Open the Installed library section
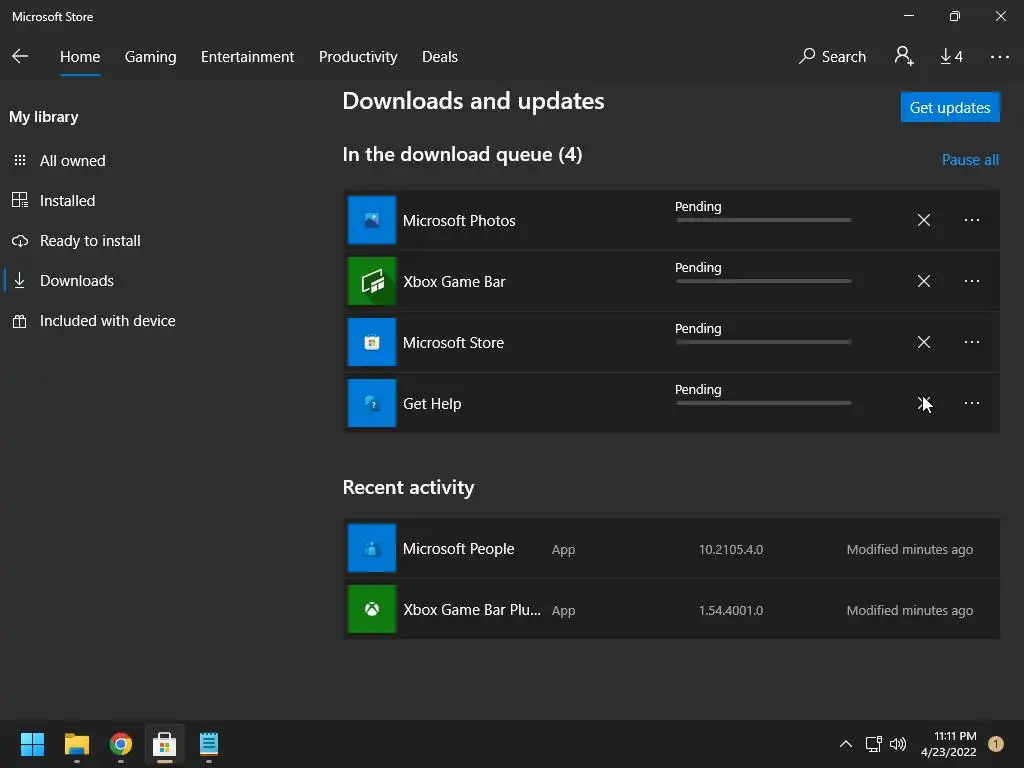Image resolution: width=1024 pixels, height=768 pixels. [67, 200]
